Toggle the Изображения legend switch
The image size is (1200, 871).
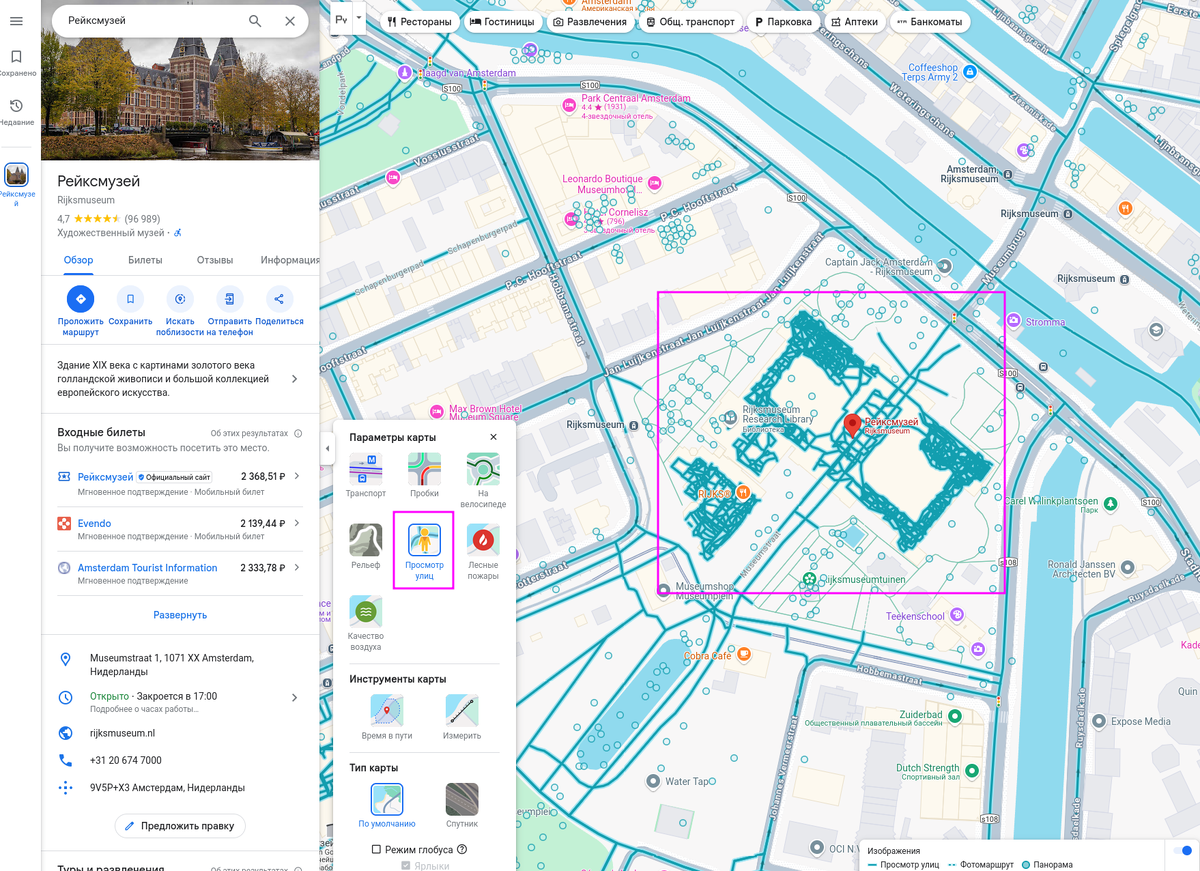[x=1181, y=850]
